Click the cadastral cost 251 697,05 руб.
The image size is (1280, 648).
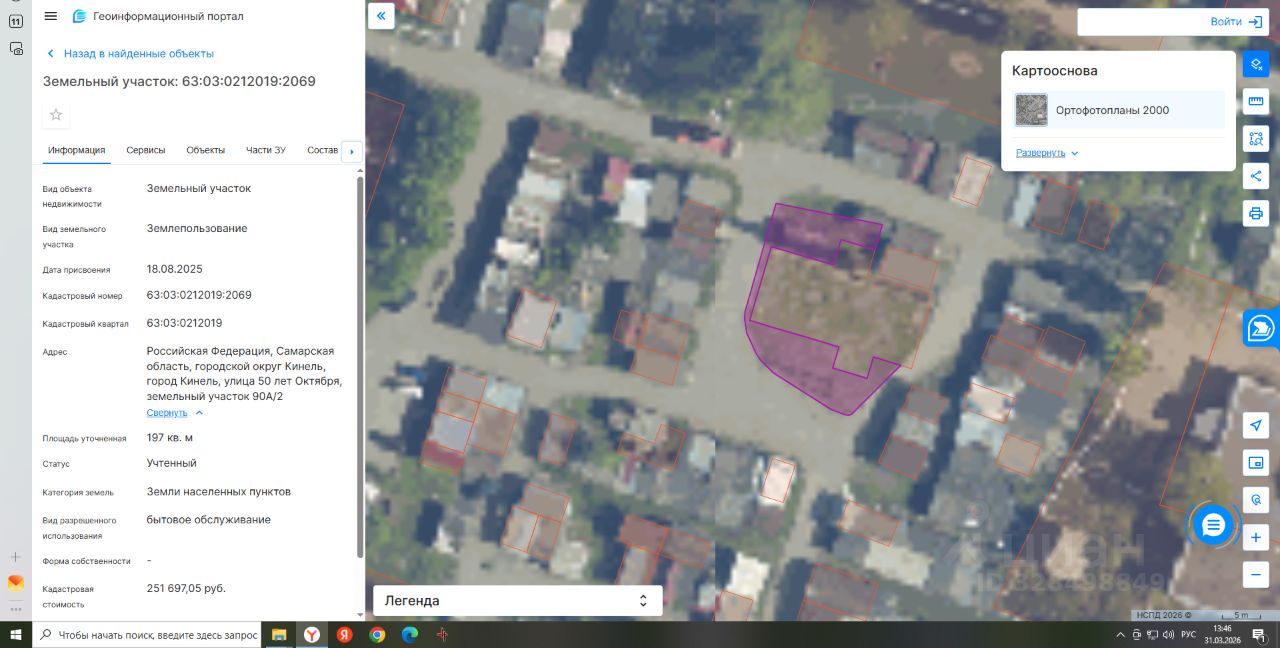186,588
